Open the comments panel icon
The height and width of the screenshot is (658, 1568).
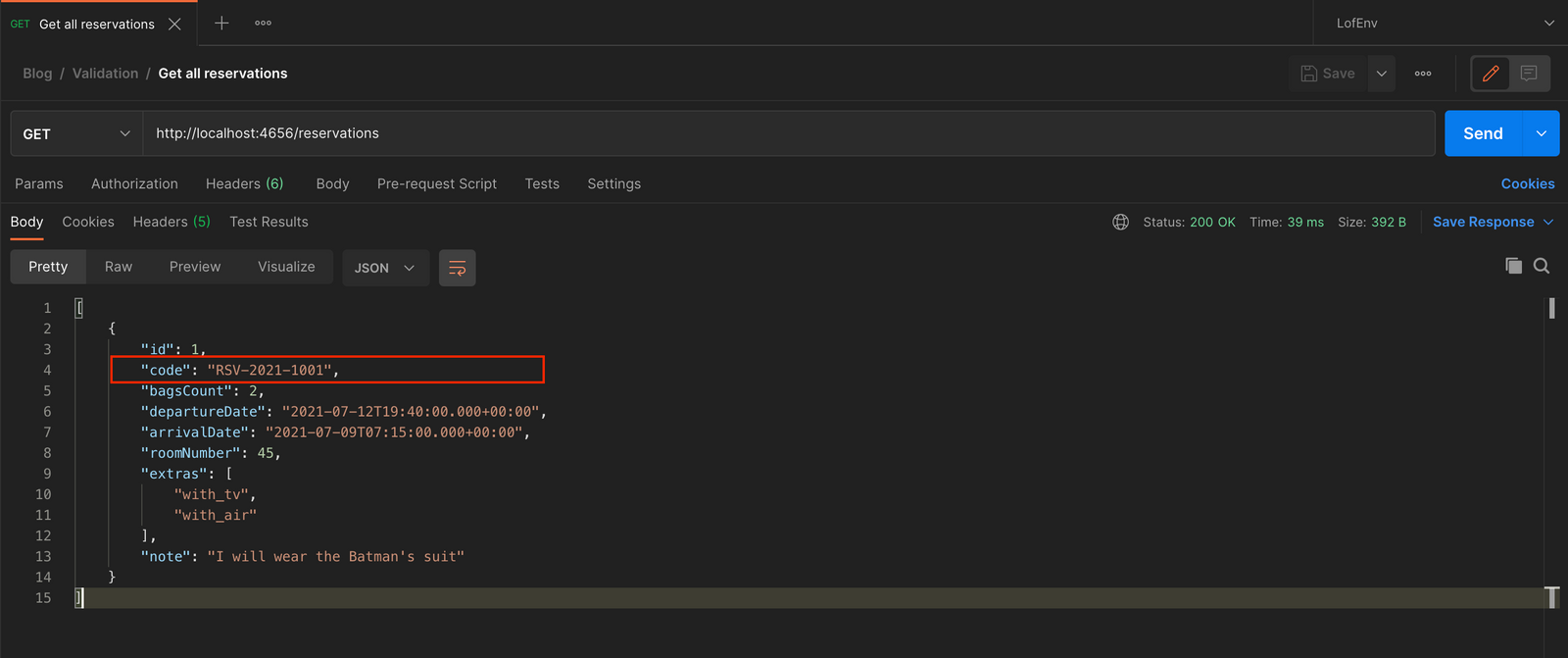tap(1529, 74)
